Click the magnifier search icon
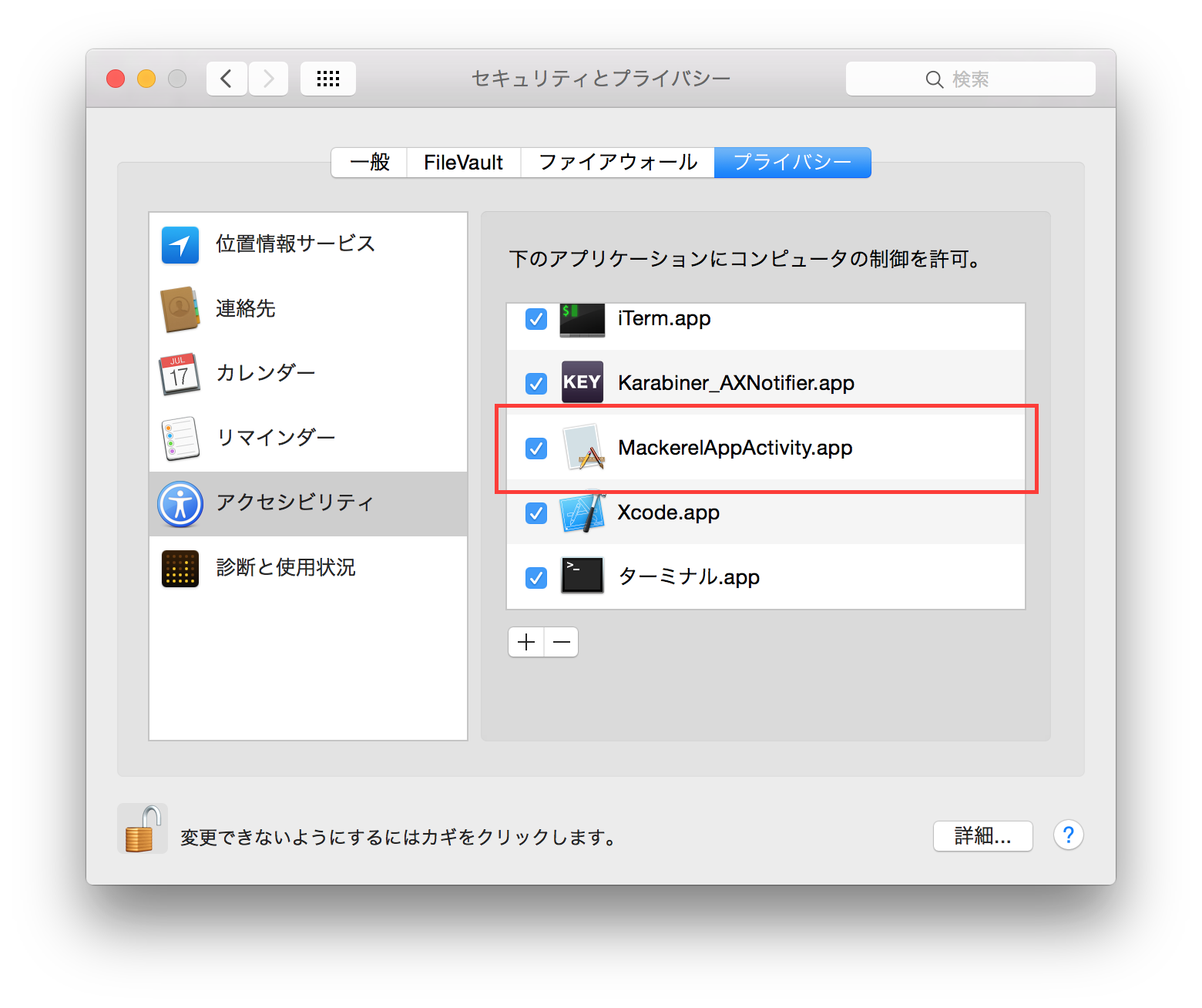The height and width of the screenshot is (1008, 1202). pos(934,79)
